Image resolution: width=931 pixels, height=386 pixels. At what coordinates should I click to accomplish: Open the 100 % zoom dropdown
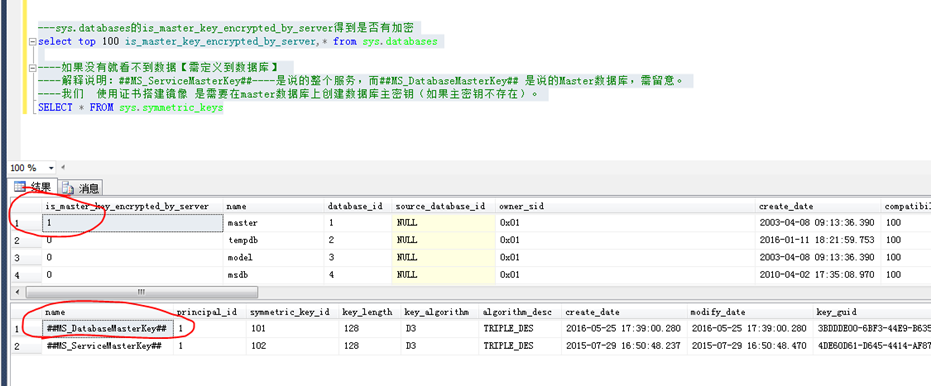(x=50, y=168)
